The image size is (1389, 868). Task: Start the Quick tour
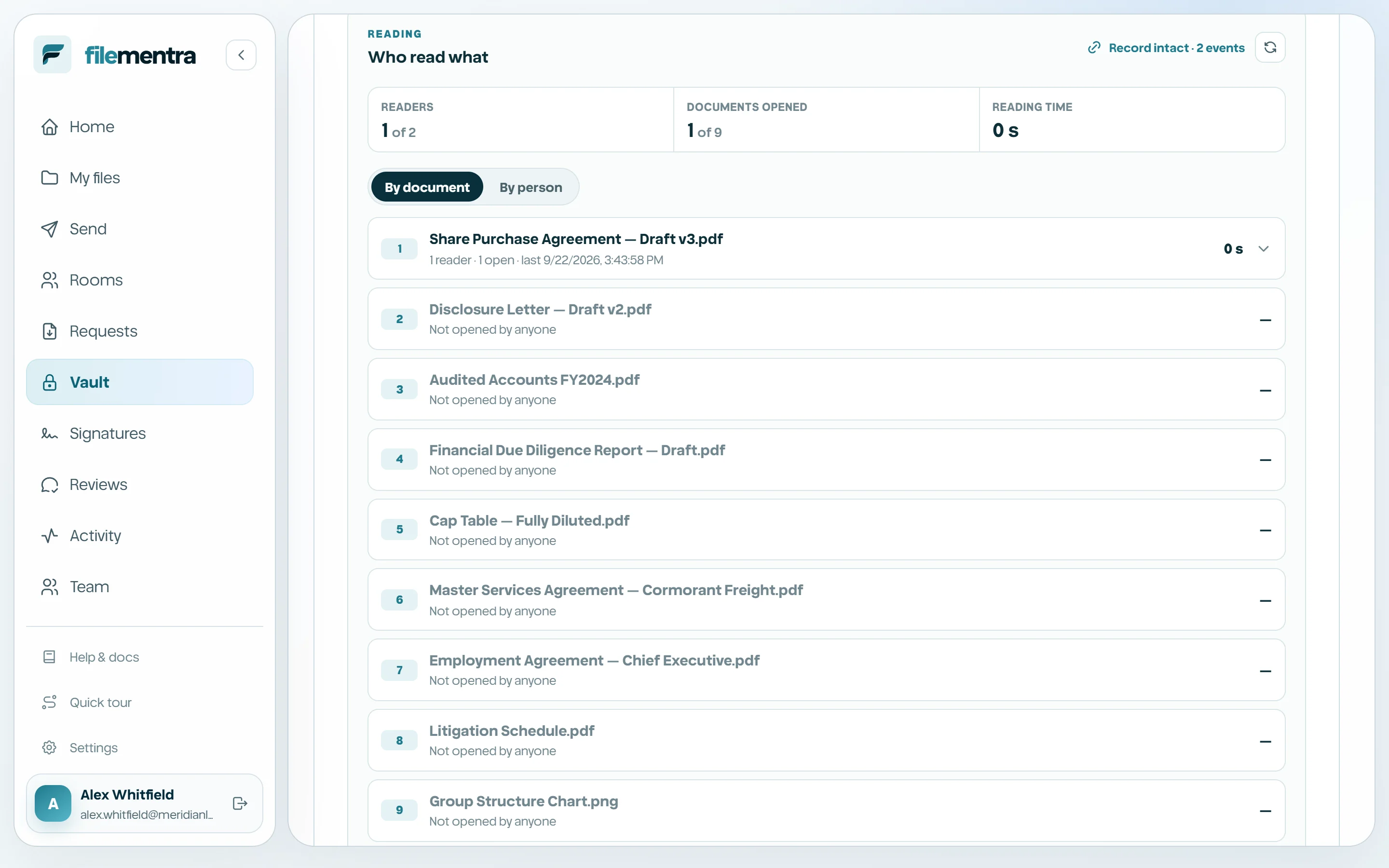click(x=100, y=702)
